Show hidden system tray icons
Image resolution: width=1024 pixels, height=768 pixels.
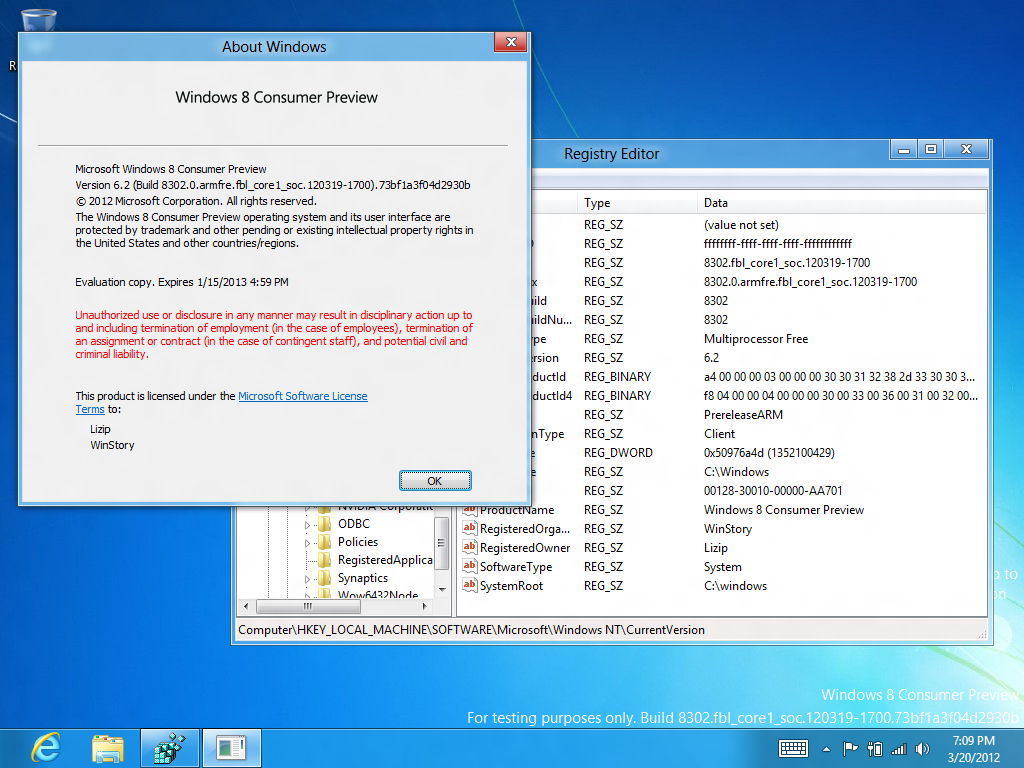tap(826, 748)
